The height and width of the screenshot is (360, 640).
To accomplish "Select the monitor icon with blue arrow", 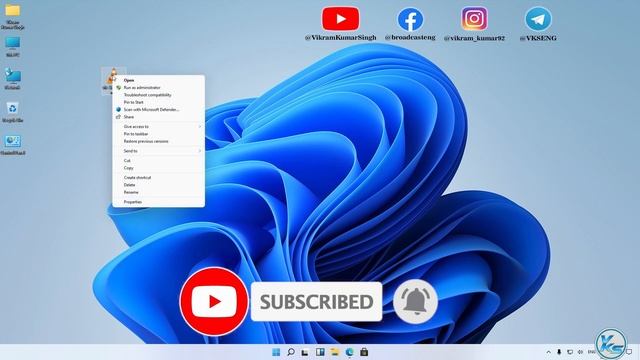I will coord(13,76).
